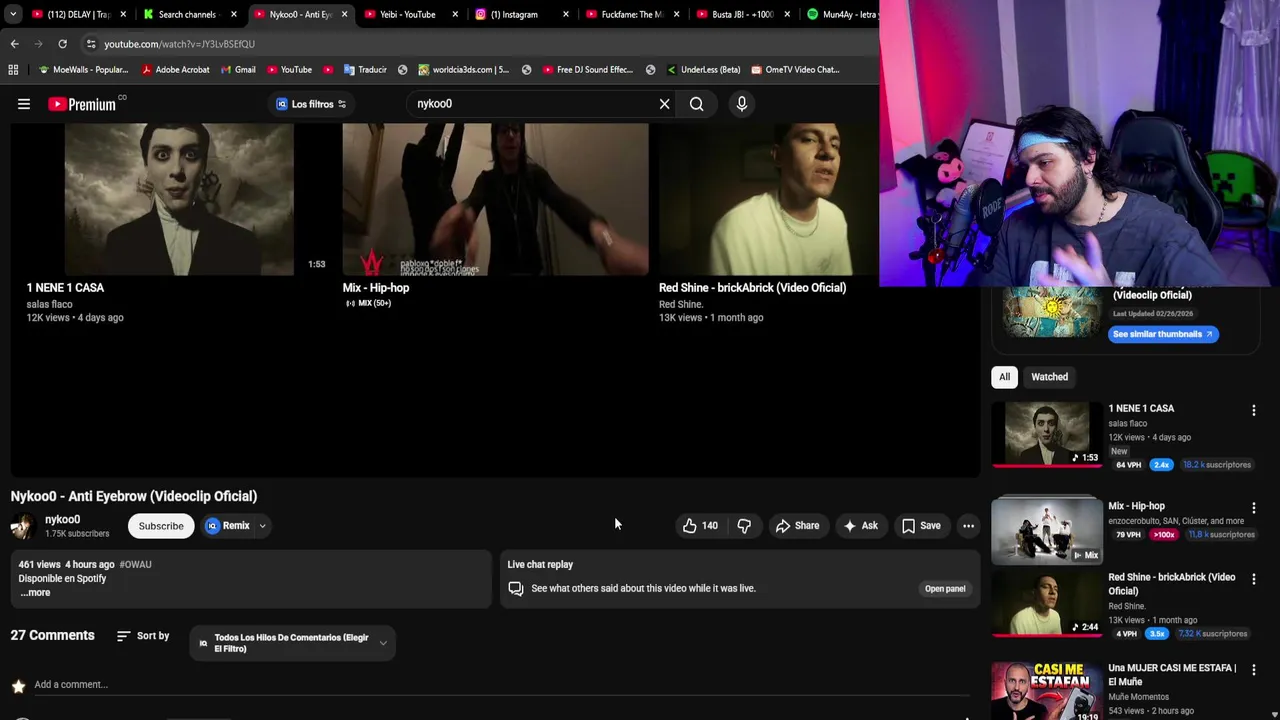Viewport: 1280px width, 720px height.
Task: Click 18.2 k suscriptores text
Action: (1217, 465)
